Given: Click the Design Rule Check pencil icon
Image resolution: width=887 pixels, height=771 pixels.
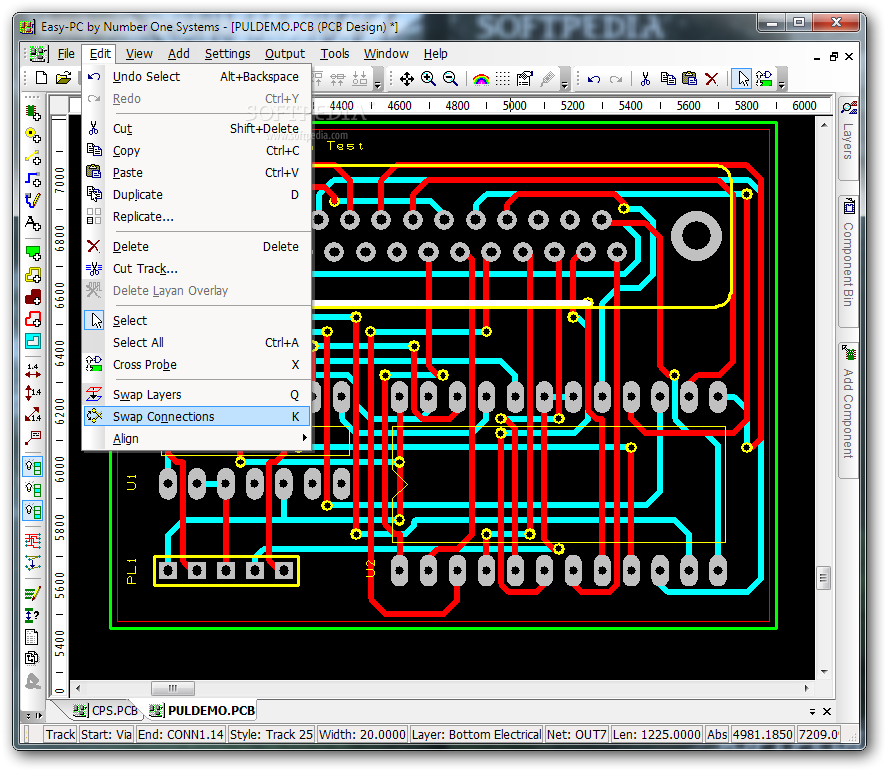Looking at the screenshot, I should [x=33, y=593].
